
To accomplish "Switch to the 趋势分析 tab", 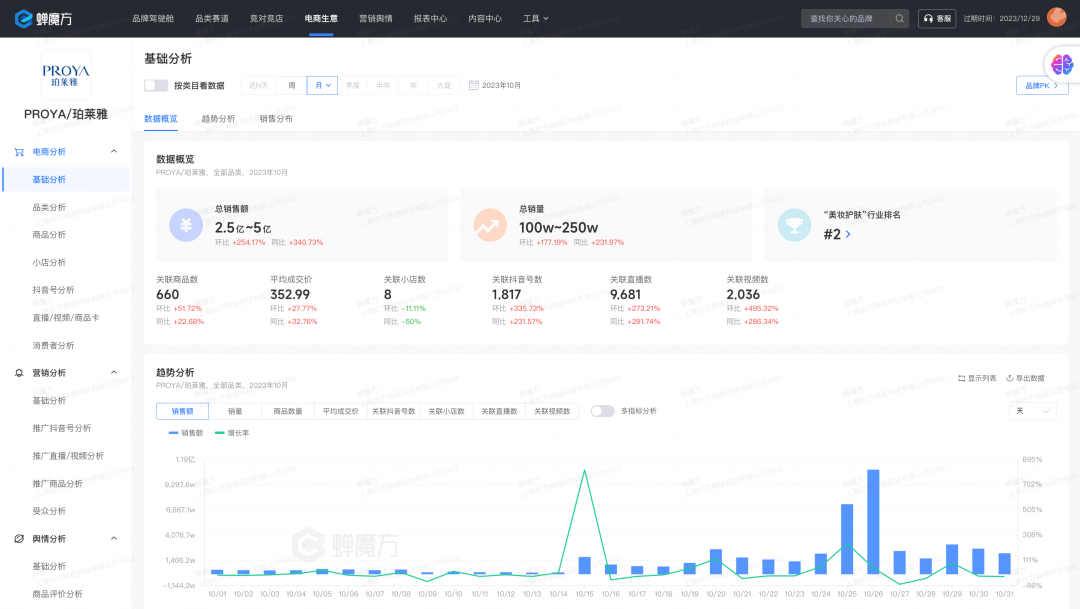I will coord(218,118).
